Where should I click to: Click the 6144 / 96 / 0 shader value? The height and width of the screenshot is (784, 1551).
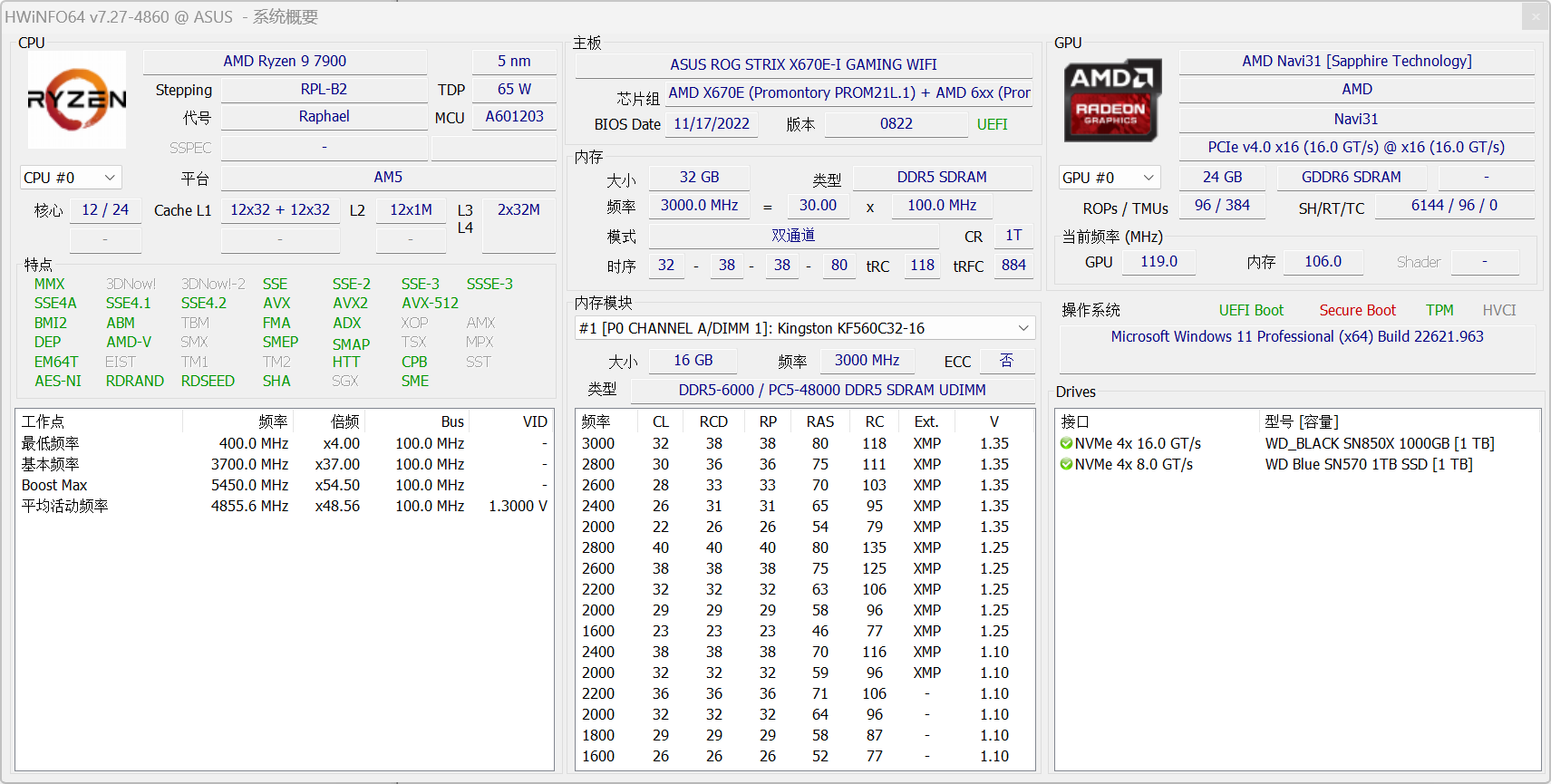pos(1454,205)
